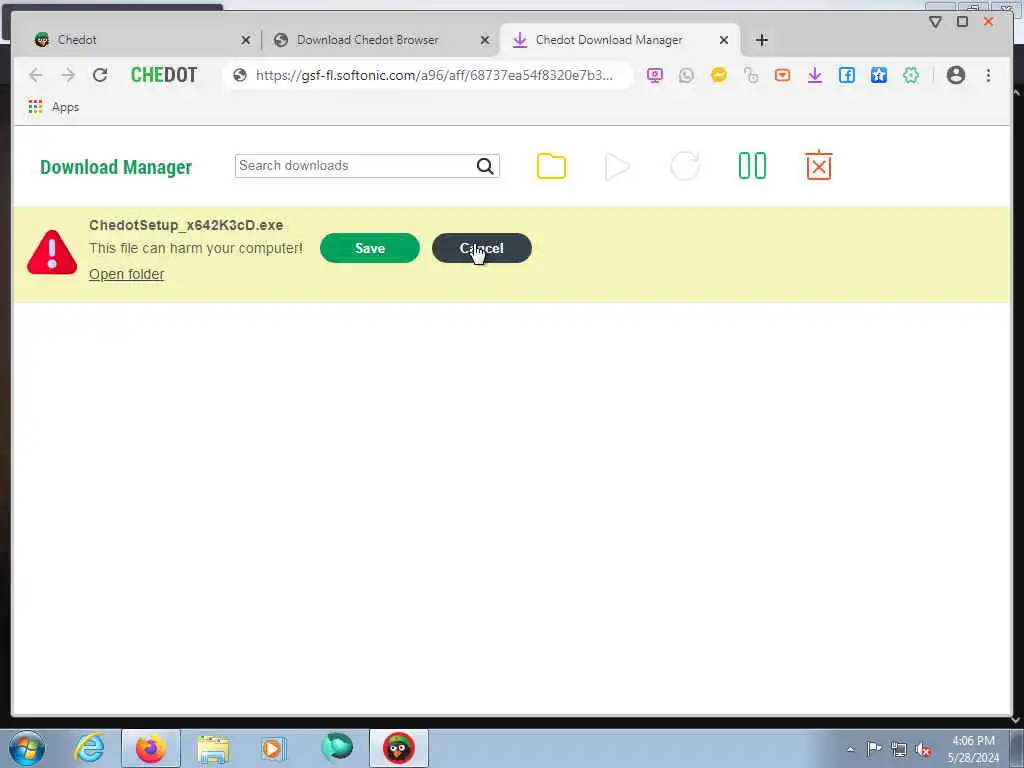The width and height of the screenshot is (1024, 768).
Task: Open the Apps bookmarks shortcut
Action: (54, 106)
